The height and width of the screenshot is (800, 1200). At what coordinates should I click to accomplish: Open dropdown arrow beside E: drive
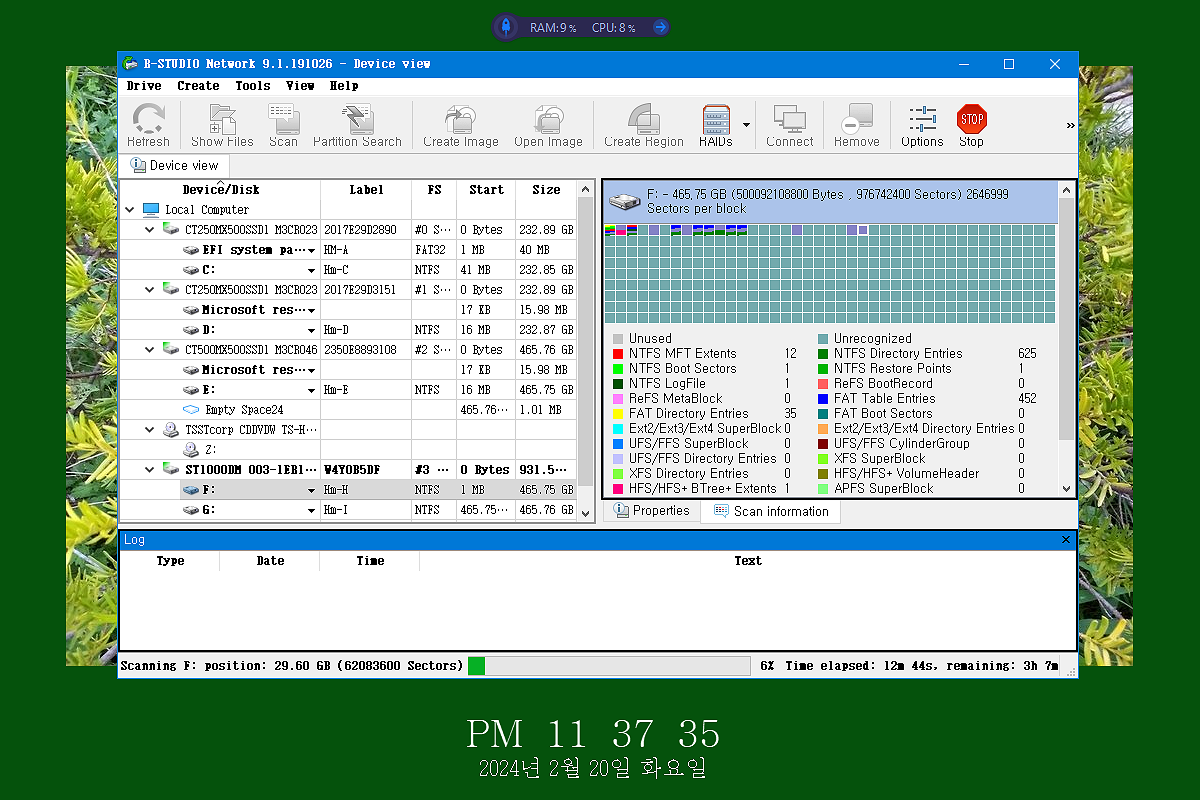tap(312, 391)
